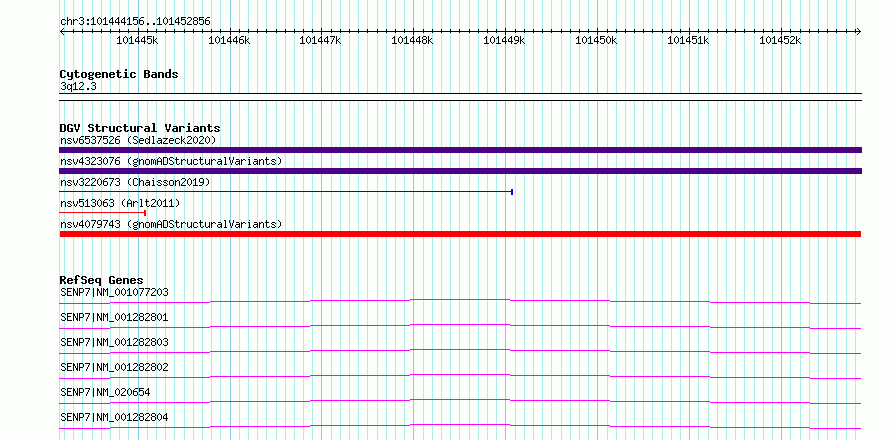Open variant nsv6537526 (Sedlazeck2020) label
The height and width of the screenshot is (440, 890).
138,140
